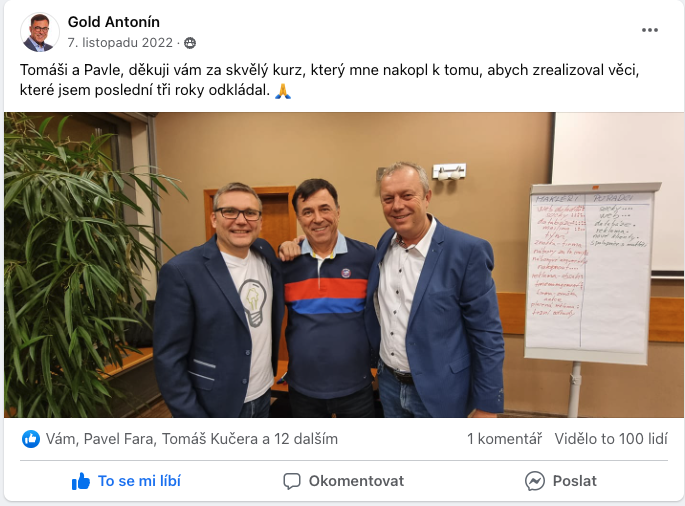Image resolution: width=685 pixels, height=506 pixels.
Task: Click the Okomentovat button
Action: coord(344,481)
